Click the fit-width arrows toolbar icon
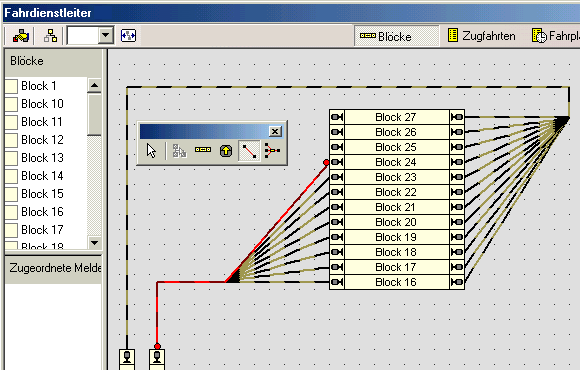The height and width of the screenshot is (370, 580). pos(128,36)
